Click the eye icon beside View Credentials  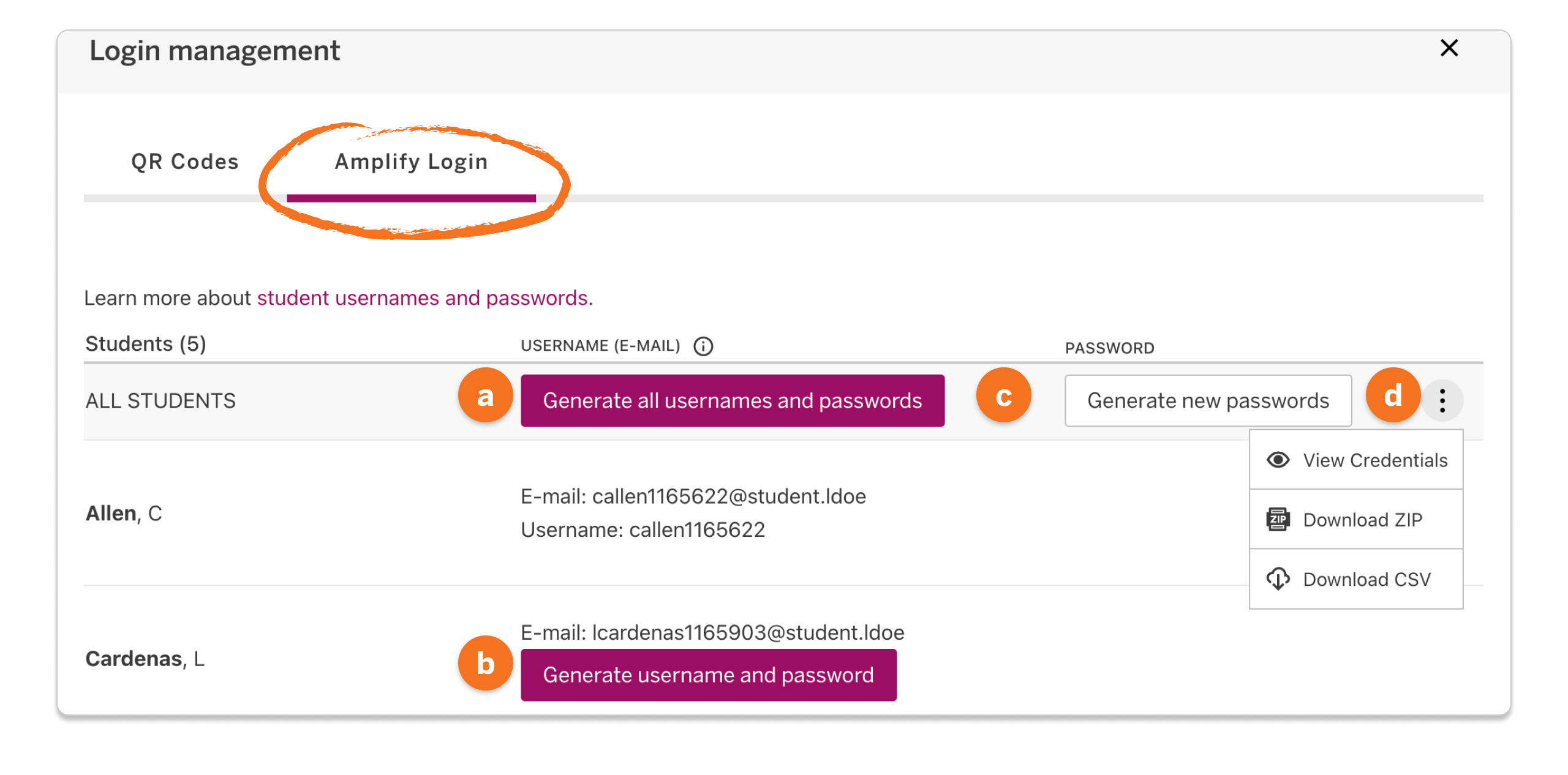(1278, 460)
